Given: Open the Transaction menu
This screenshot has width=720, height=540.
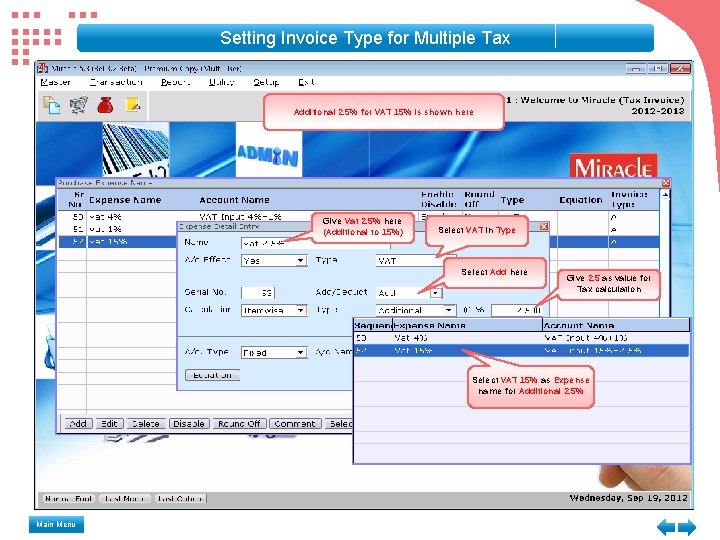Looking at the screenshot, I should [116, 82].
